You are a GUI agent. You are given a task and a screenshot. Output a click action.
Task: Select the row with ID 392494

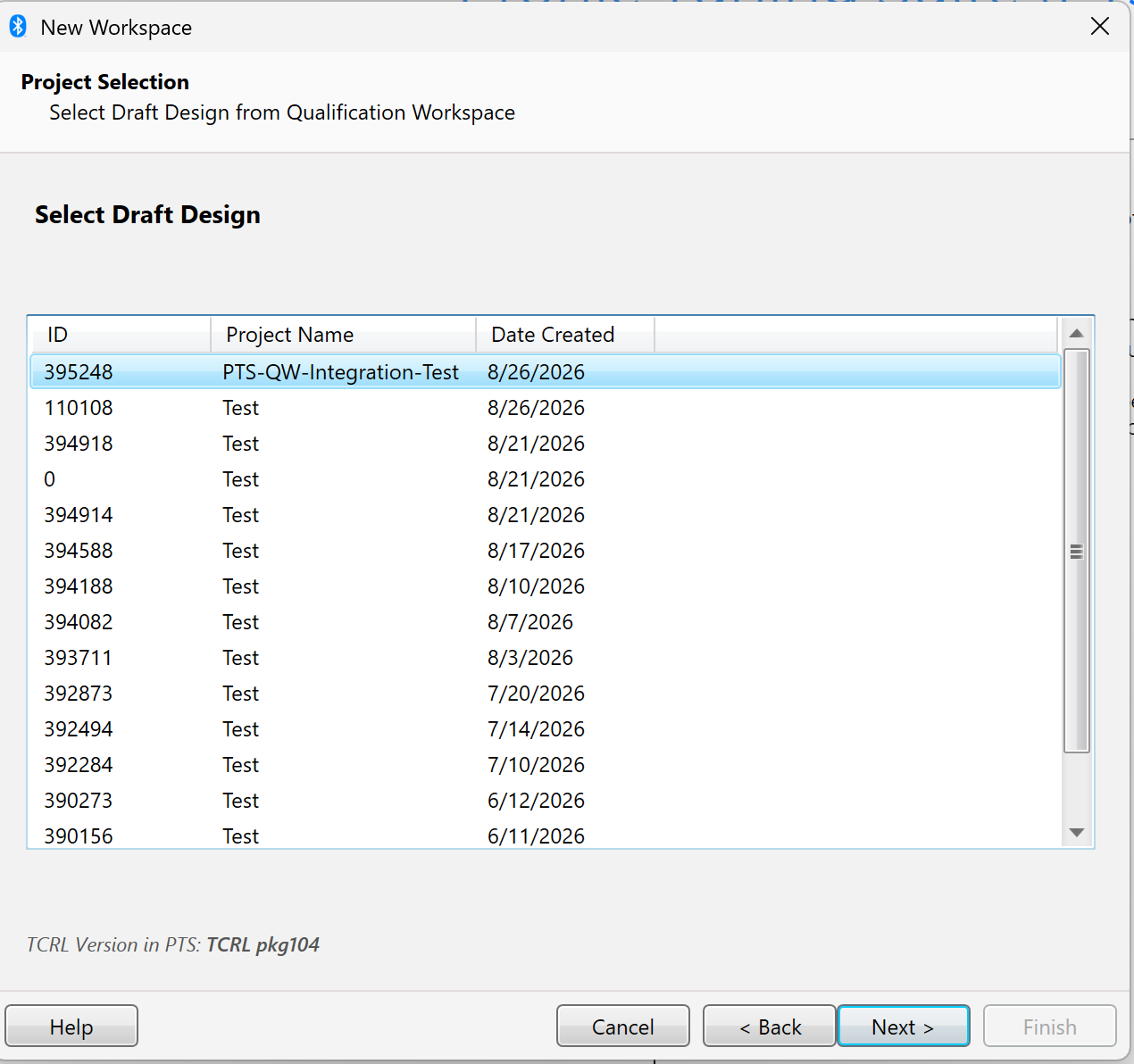tap(545, 729)
